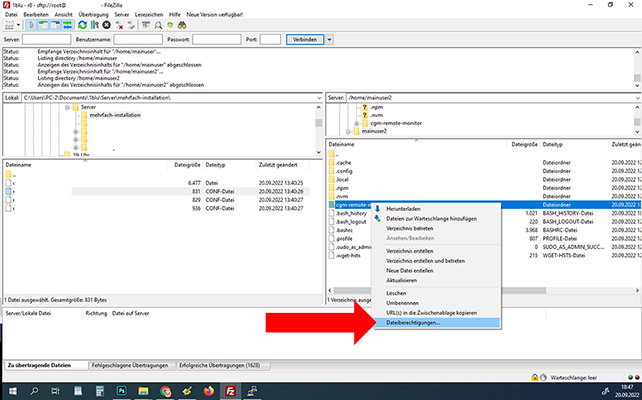
Task: Open Windows Start button
Action: click(12, 391)
